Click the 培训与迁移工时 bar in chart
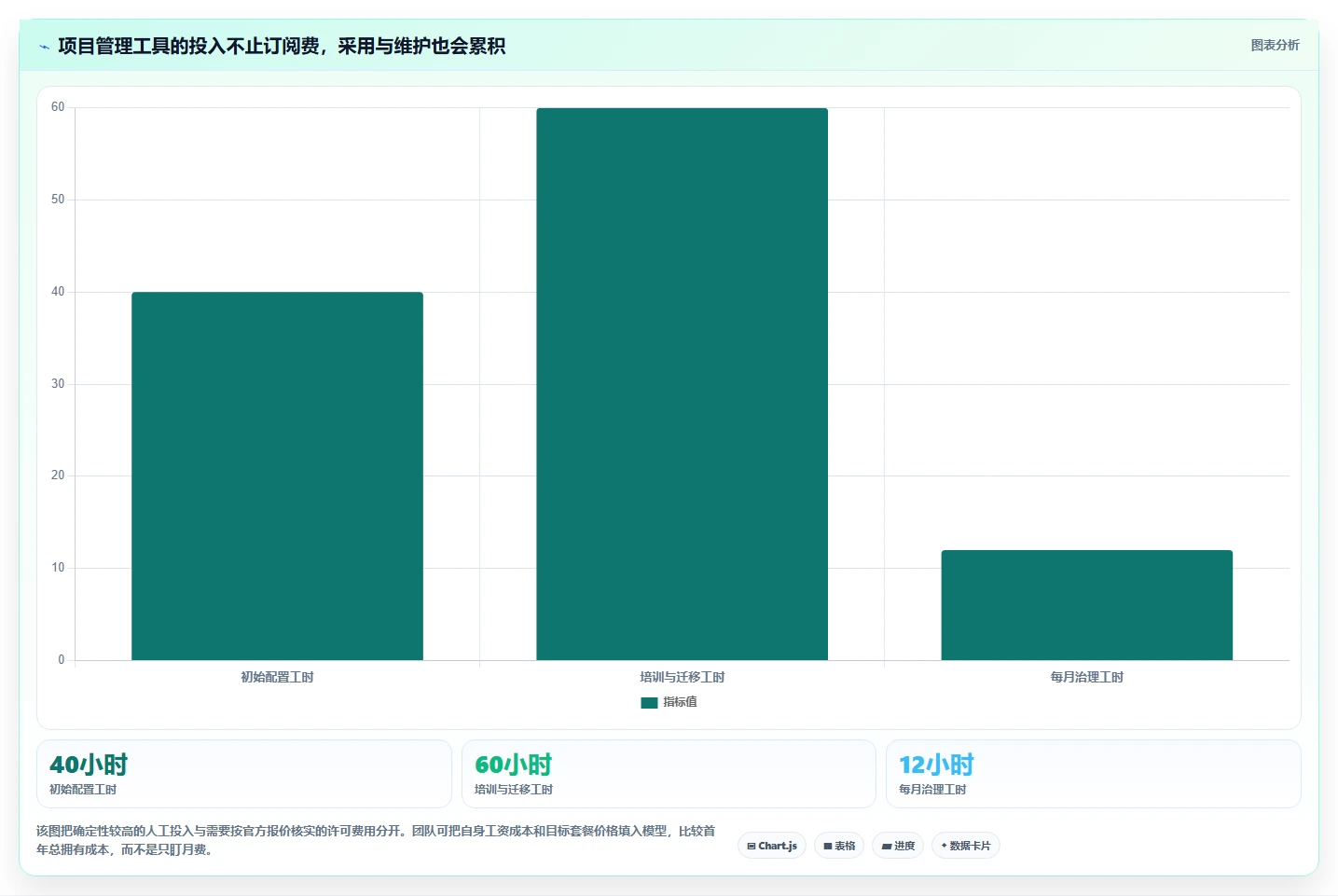 [x=682, y=384]
